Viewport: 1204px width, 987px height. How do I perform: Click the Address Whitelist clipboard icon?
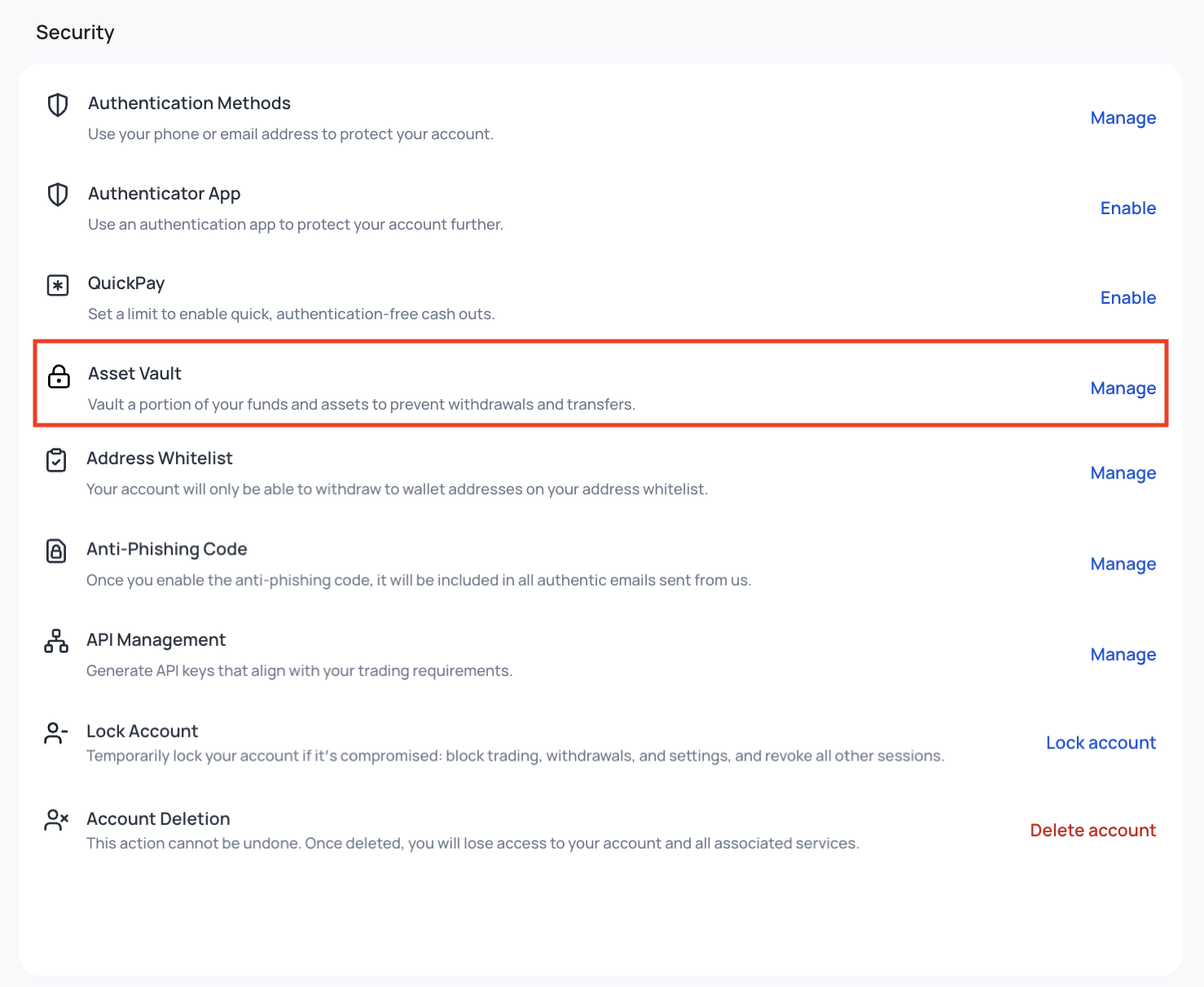(x=56, y=460)
